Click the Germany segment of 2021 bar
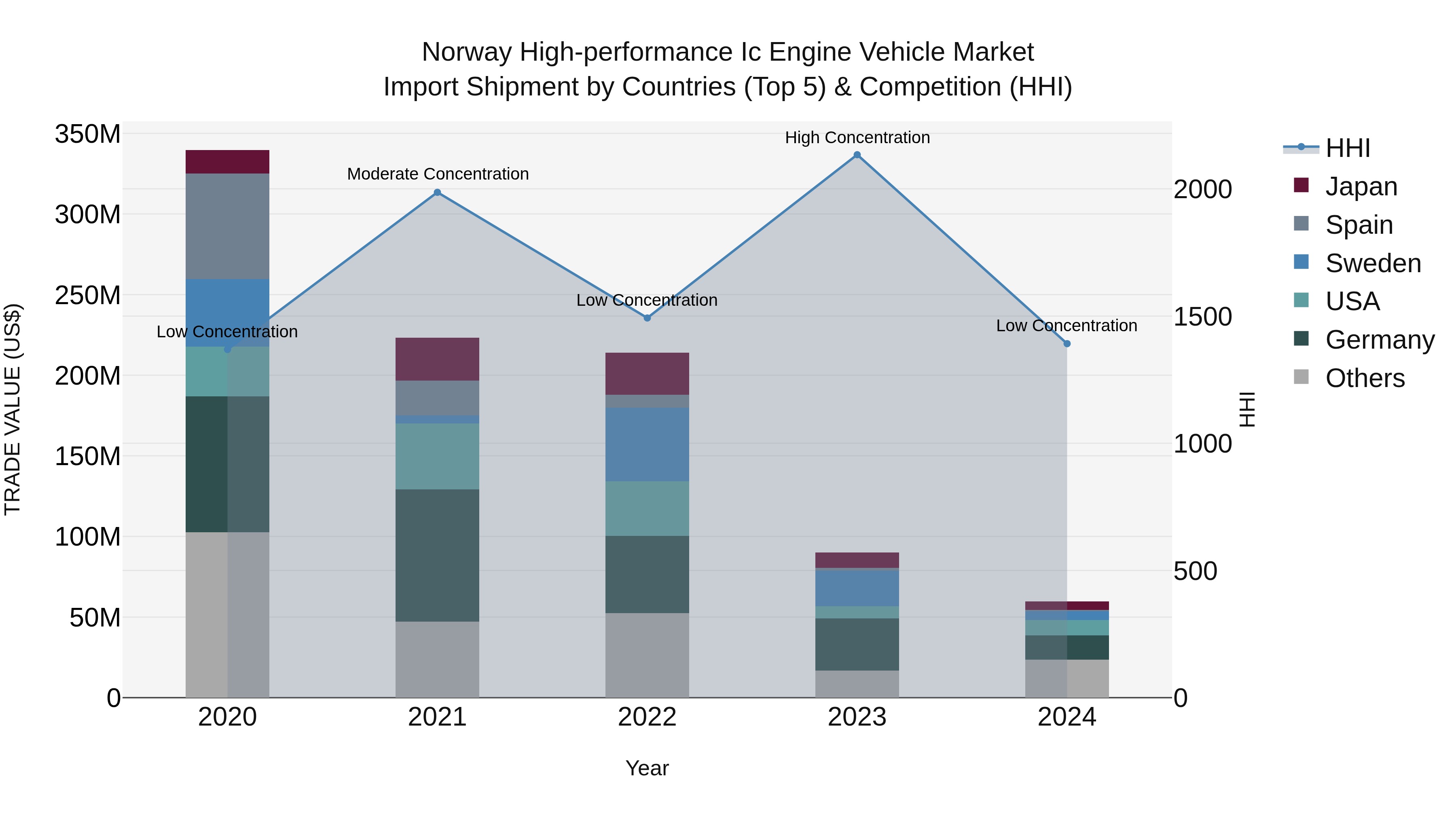Screen dimensions: 1456x819 click(437, 556)
